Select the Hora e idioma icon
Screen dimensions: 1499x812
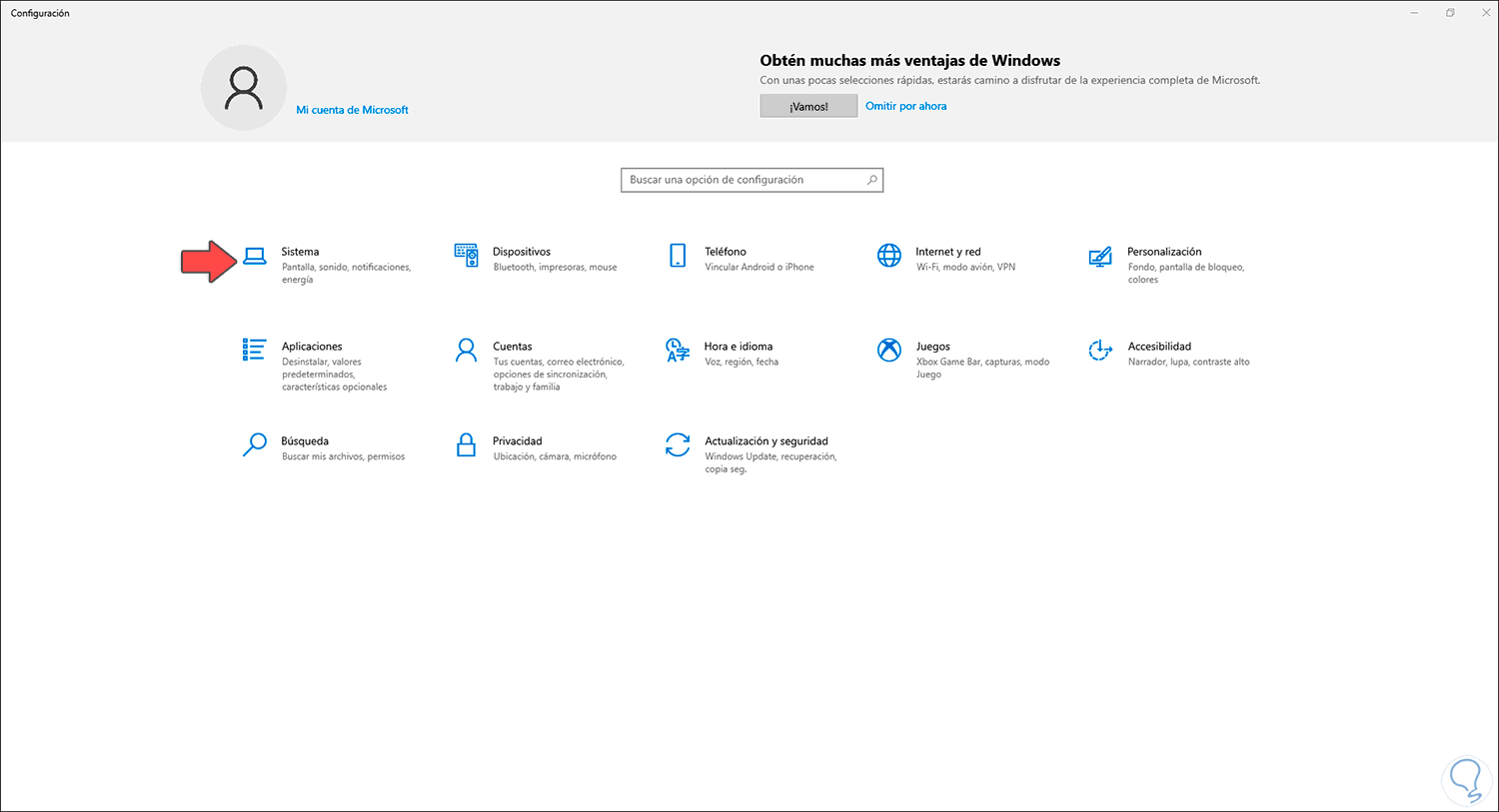(678, 350)
